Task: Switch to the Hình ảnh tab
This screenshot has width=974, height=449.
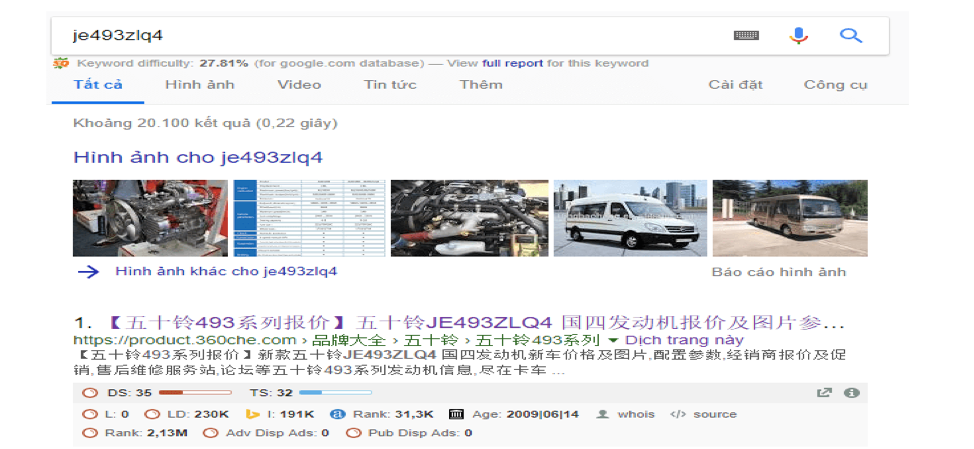Action: 200,84
